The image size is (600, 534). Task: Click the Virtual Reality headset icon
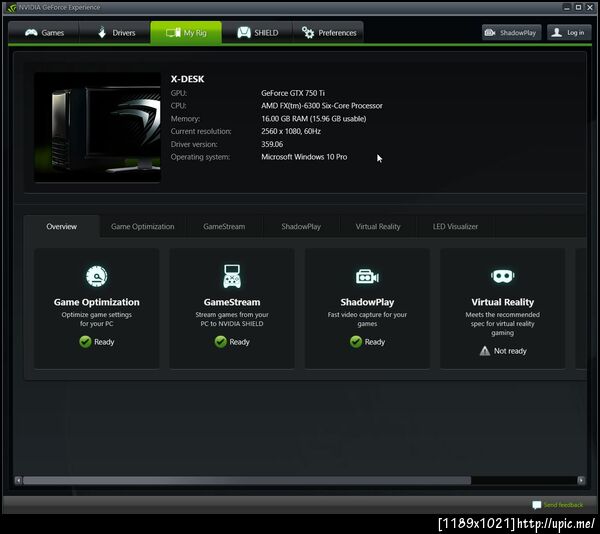coord(502,276)
